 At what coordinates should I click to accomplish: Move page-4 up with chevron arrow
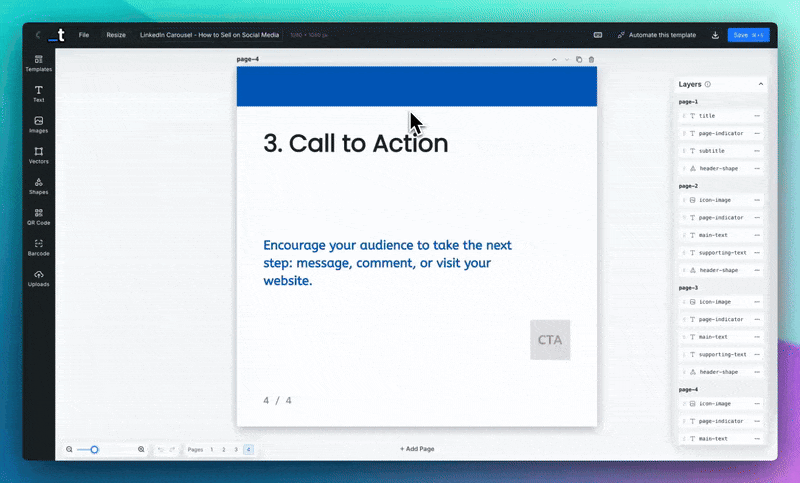(555, 60)
